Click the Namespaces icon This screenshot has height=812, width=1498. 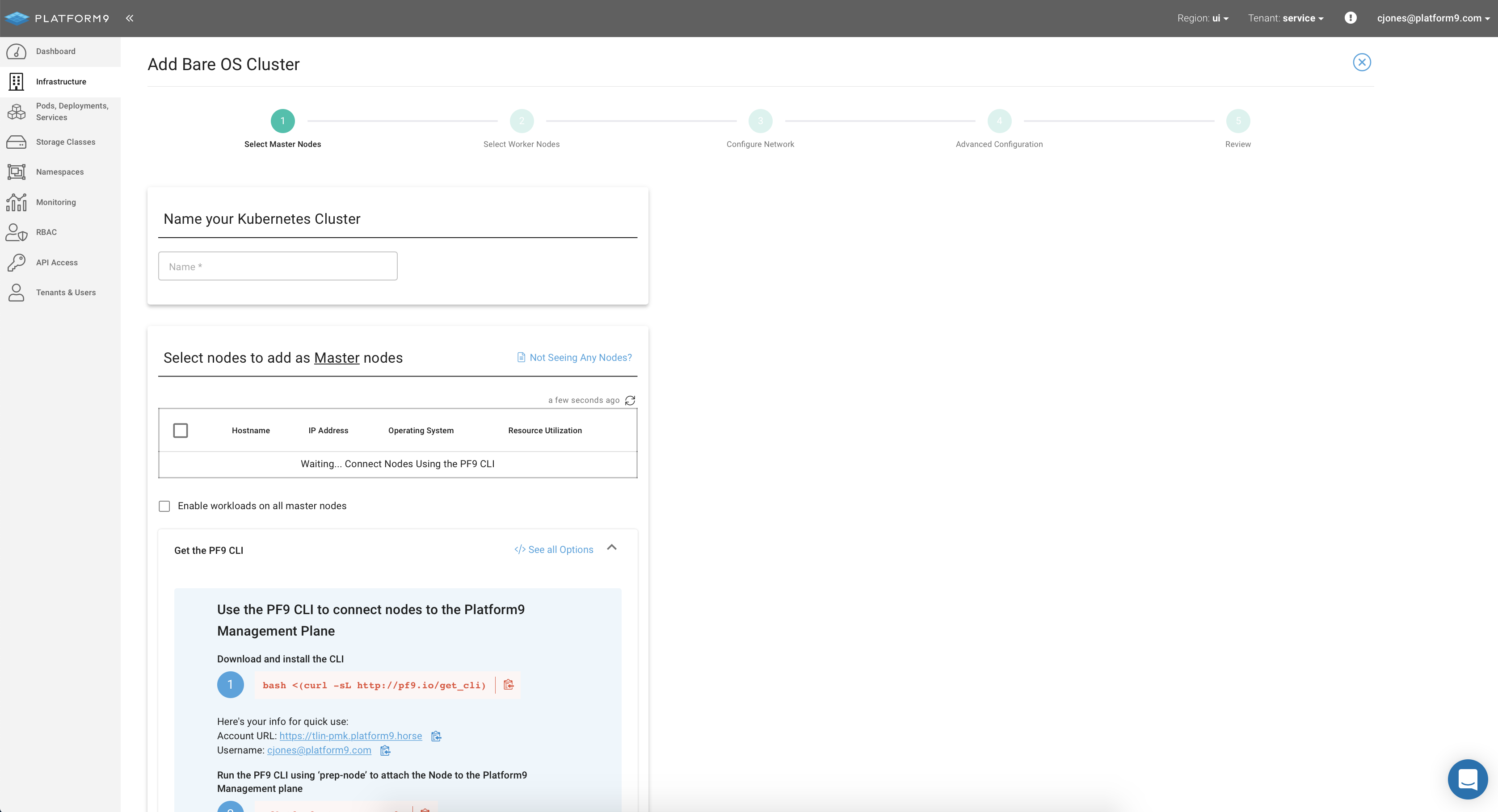[x=16, y=172]
